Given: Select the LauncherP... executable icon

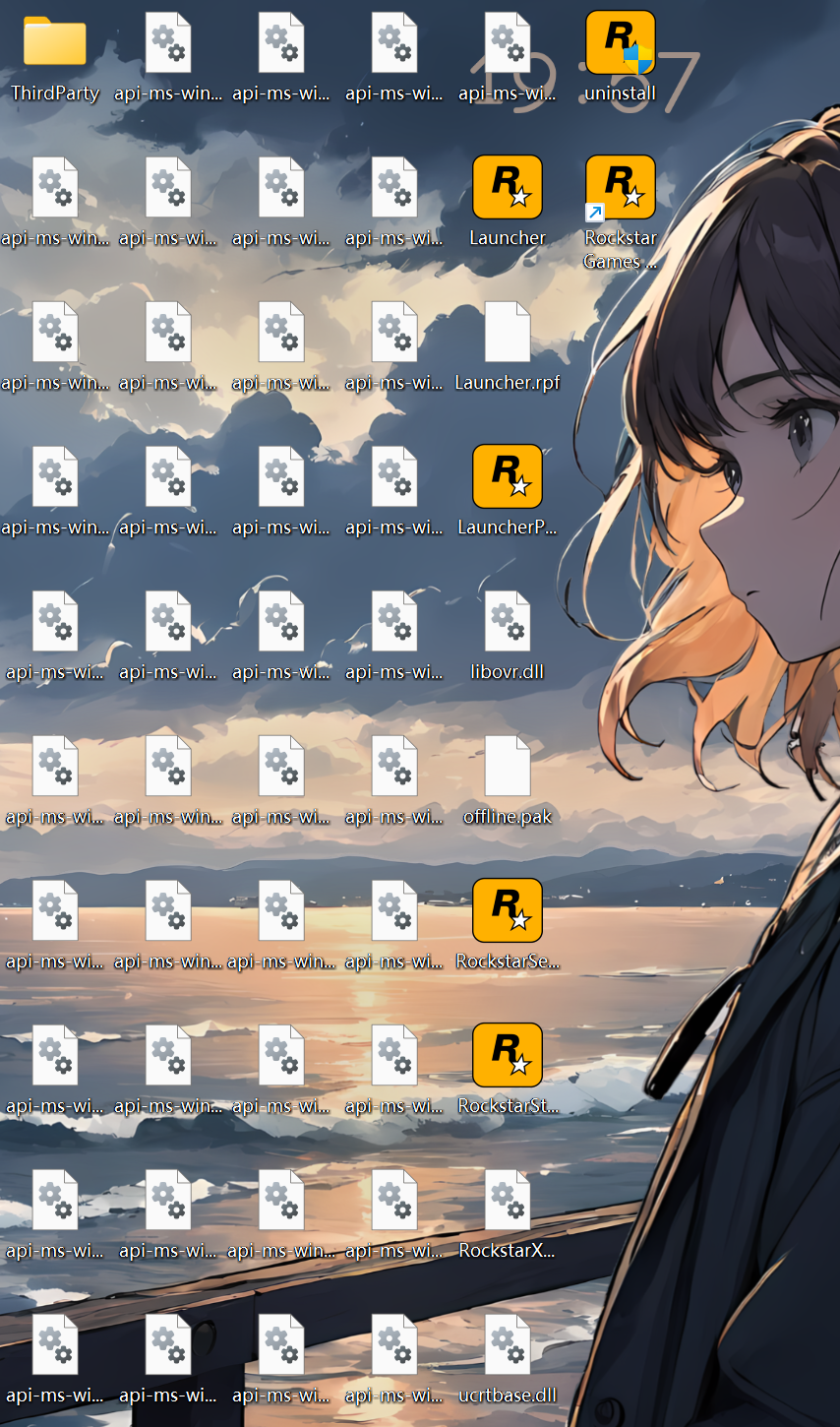Looking at the screenshot, I should pyautogui.click(x=508, y=476).
